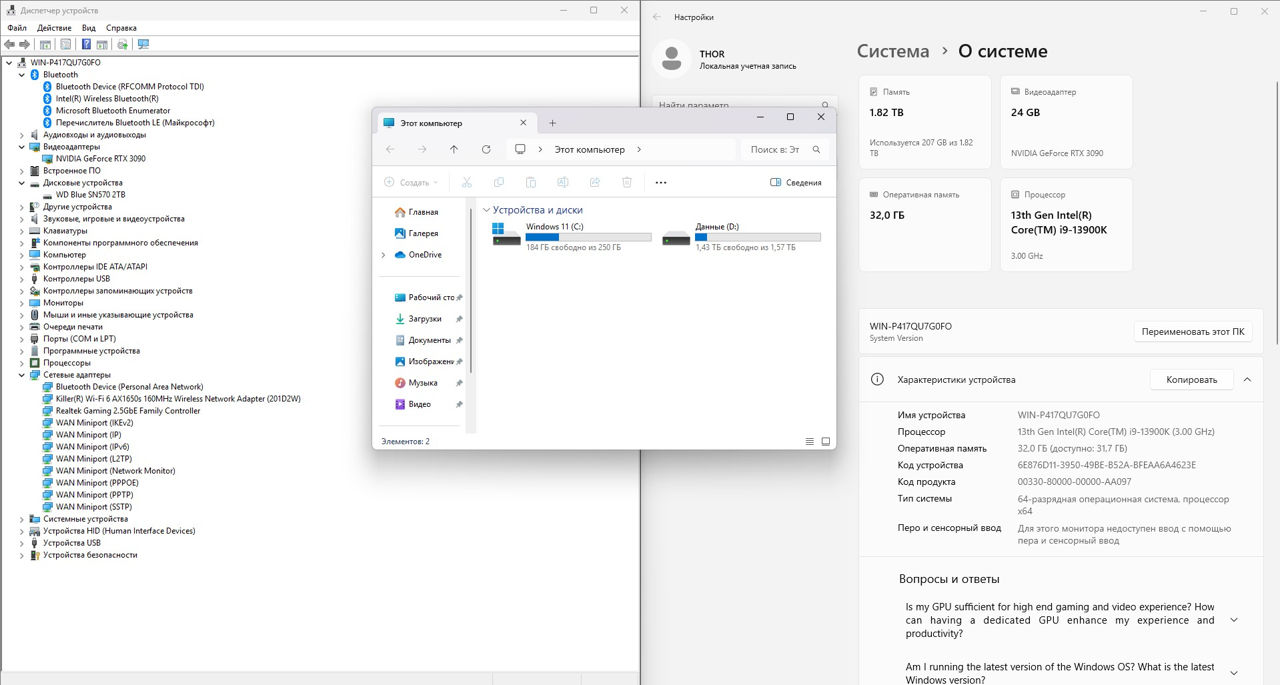Click the Данные (D:) drive usage bar
The image size is (1280, 685).
tap(757, 237)
